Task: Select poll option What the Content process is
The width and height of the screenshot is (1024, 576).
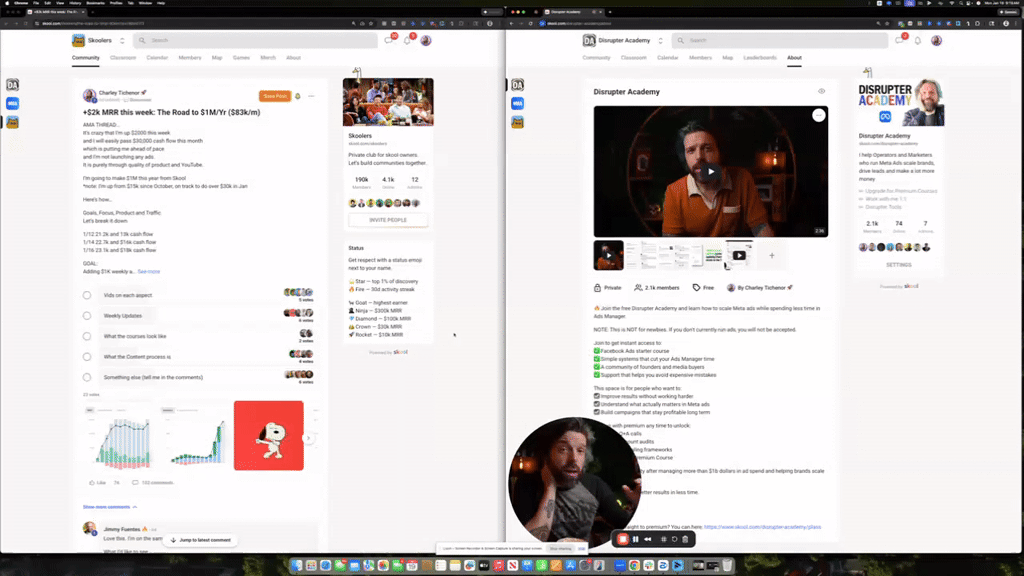Action: (x=87, y=357)
